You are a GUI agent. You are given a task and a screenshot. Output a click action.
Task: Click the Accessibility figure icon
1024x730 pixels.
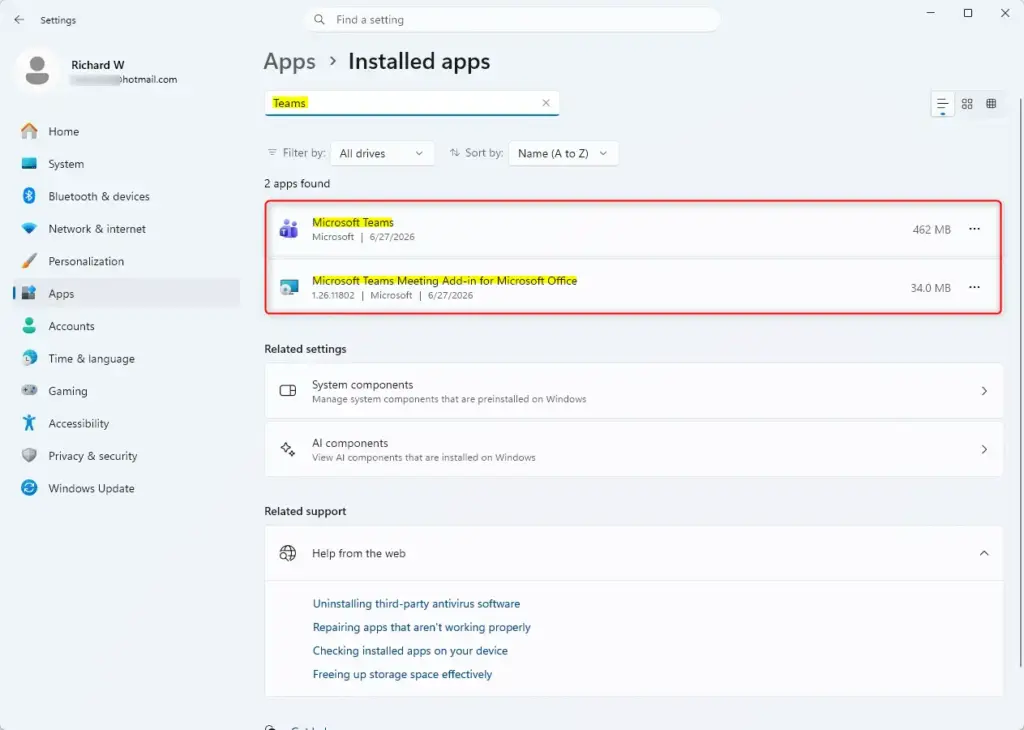click(x=29, y=422)
